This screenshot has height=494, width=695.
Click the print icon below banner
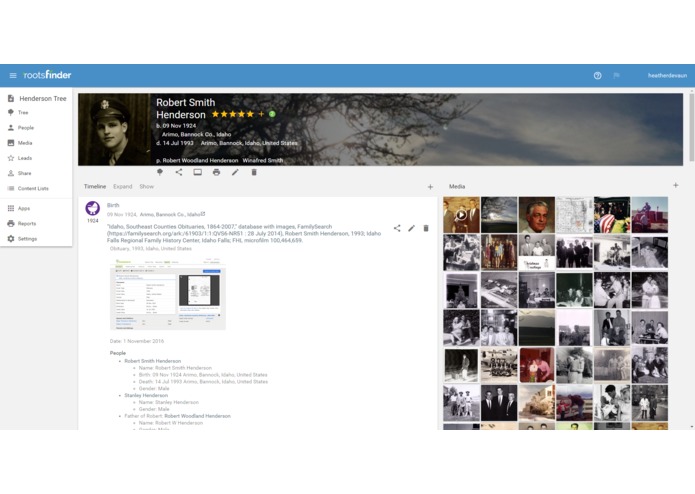coord(216,172)
